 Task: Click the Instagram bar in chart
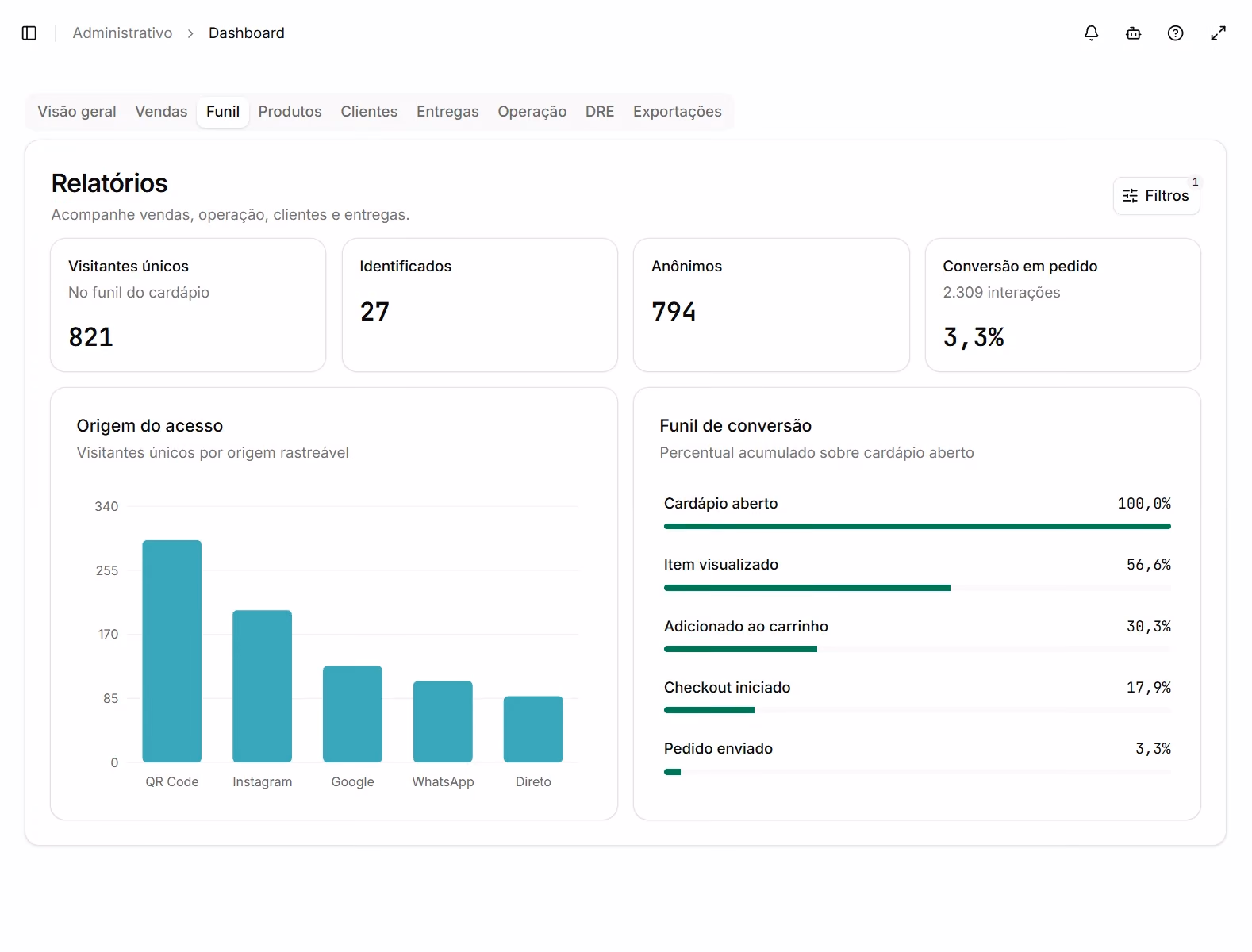pos(262,686)
